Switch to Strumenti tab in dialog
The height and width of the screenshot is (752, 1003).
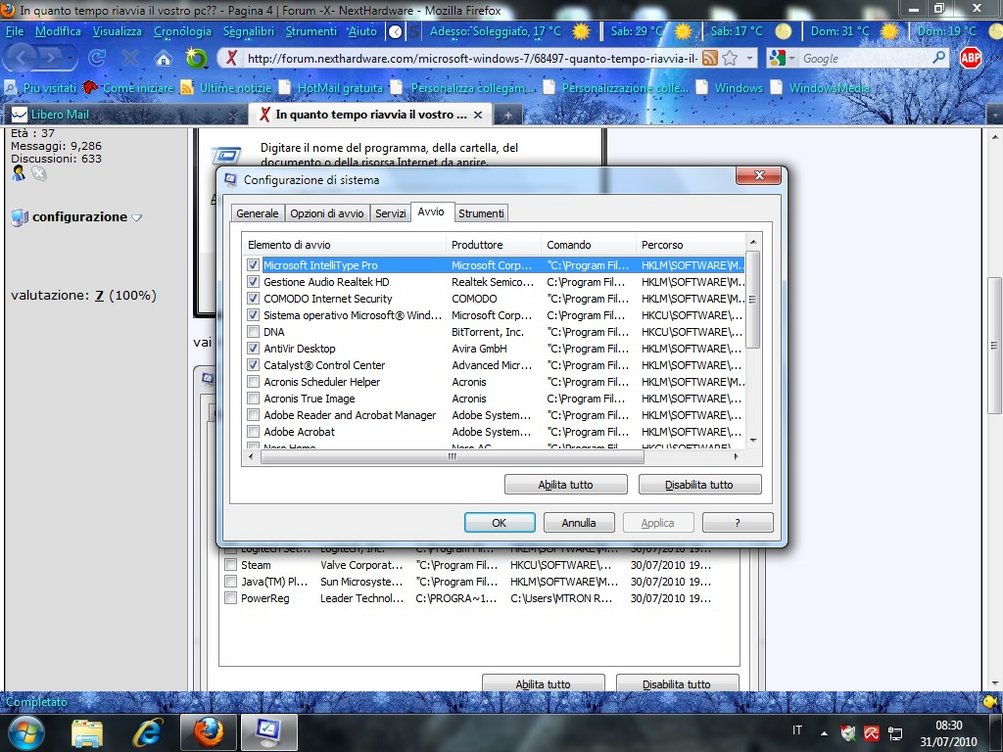coord(481,214)
